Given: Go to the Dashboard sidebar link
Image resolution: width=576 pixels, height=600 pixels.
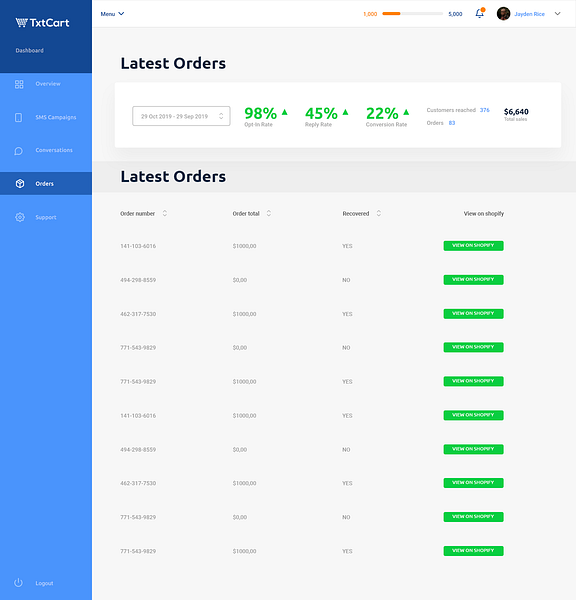Looking at the screenshot, I should pyautogui.click(x=29, y=51).
